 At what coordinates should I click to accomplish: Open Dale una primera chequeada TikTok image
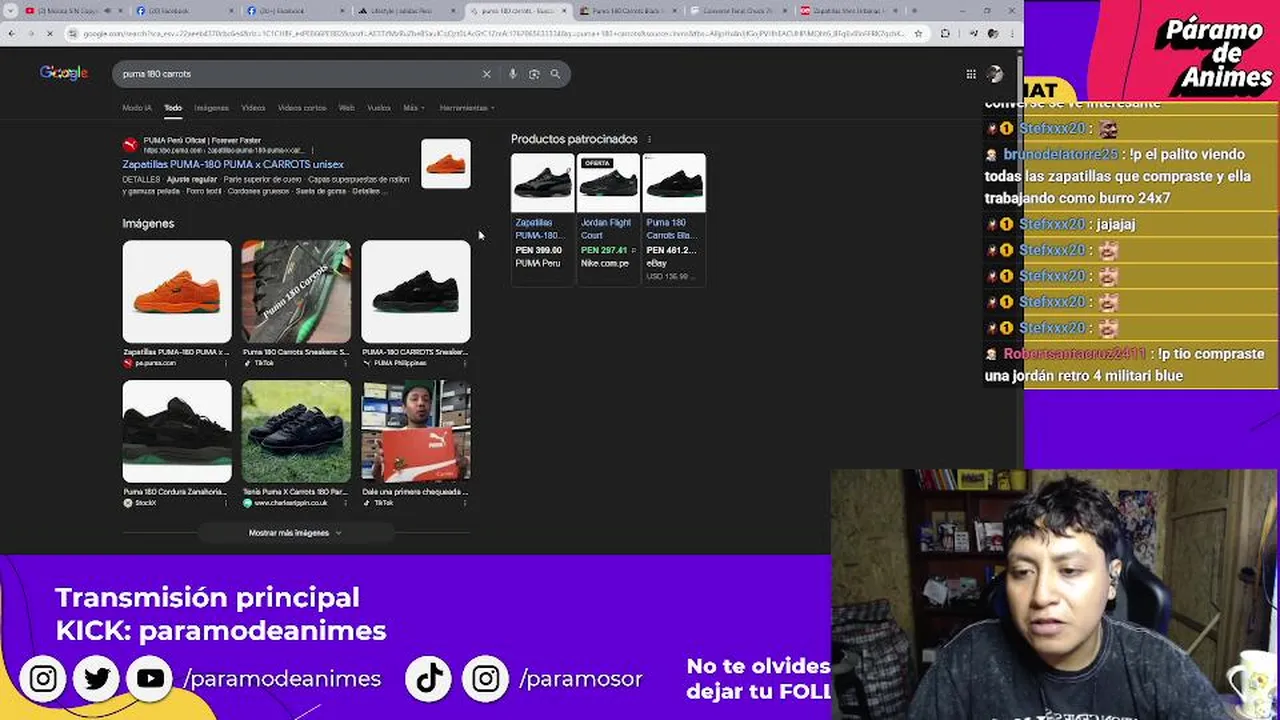coord(416,431)
